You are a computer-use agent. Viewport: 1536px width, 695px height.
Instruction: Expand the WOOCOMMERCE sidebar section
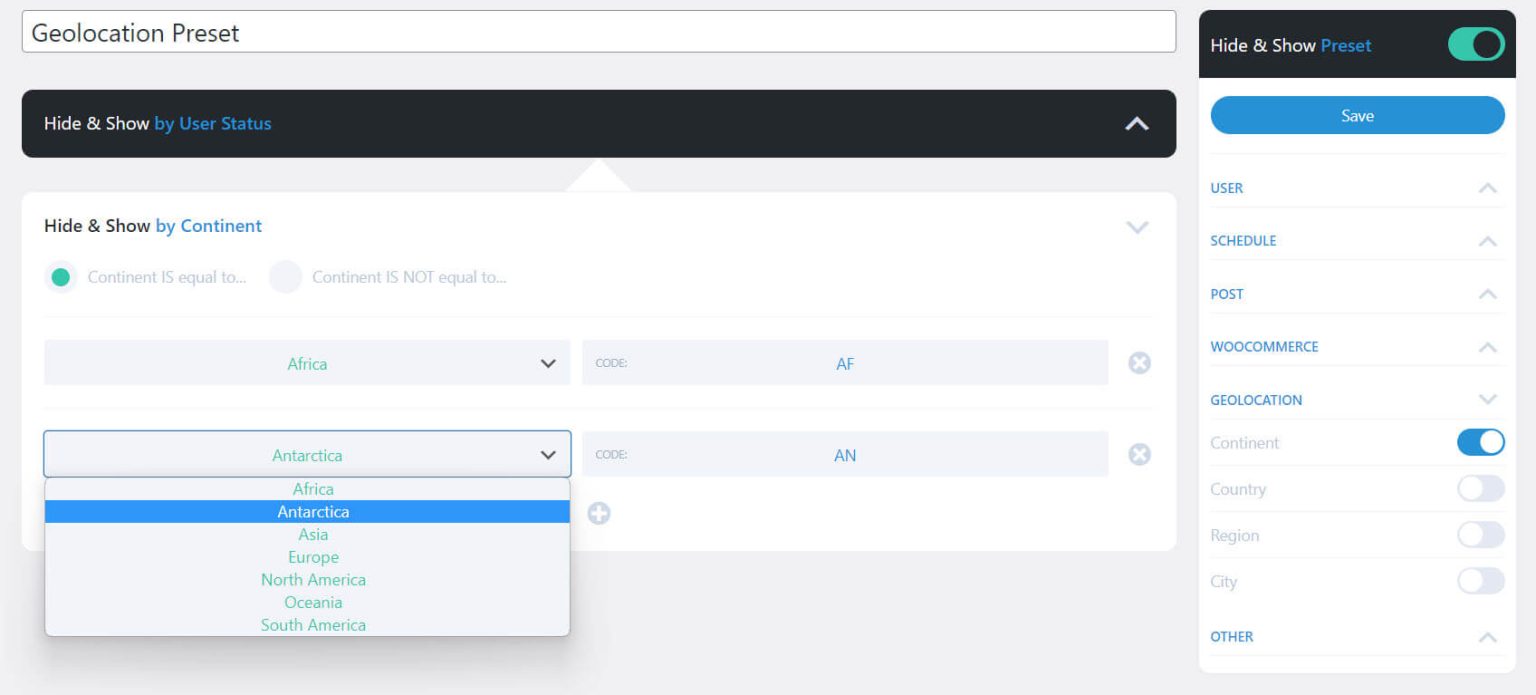tap(1486, 346)
